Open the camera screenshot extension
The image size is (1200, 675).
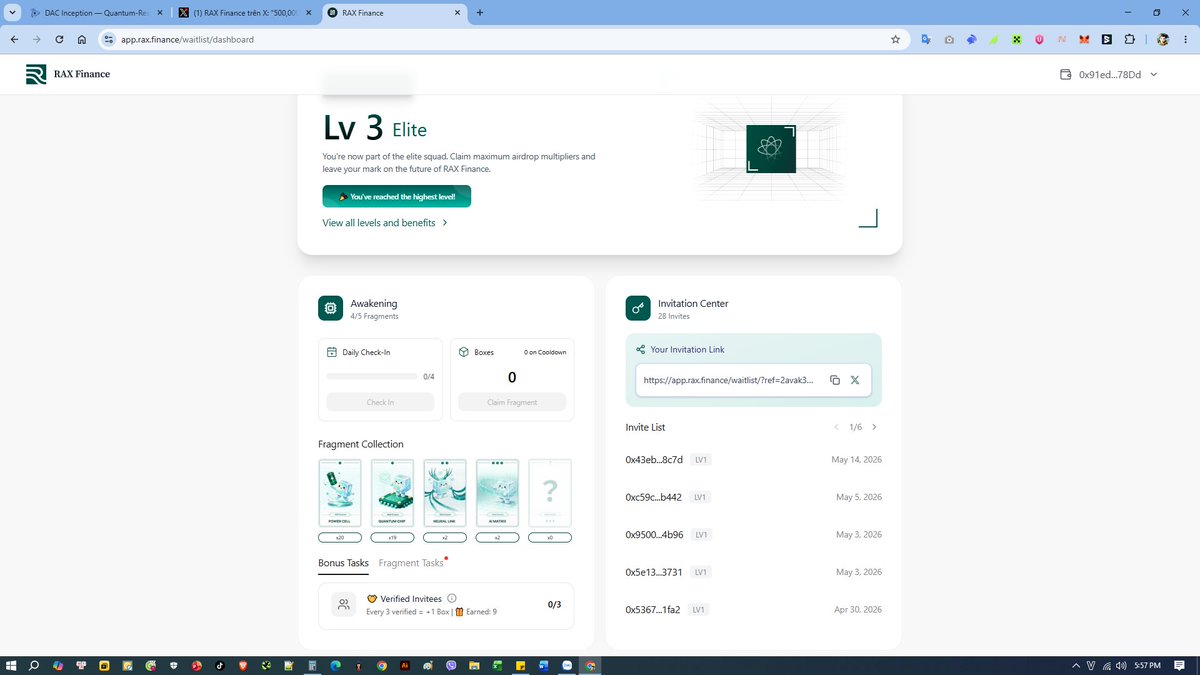pyautogui.click(x=948, y=39)
